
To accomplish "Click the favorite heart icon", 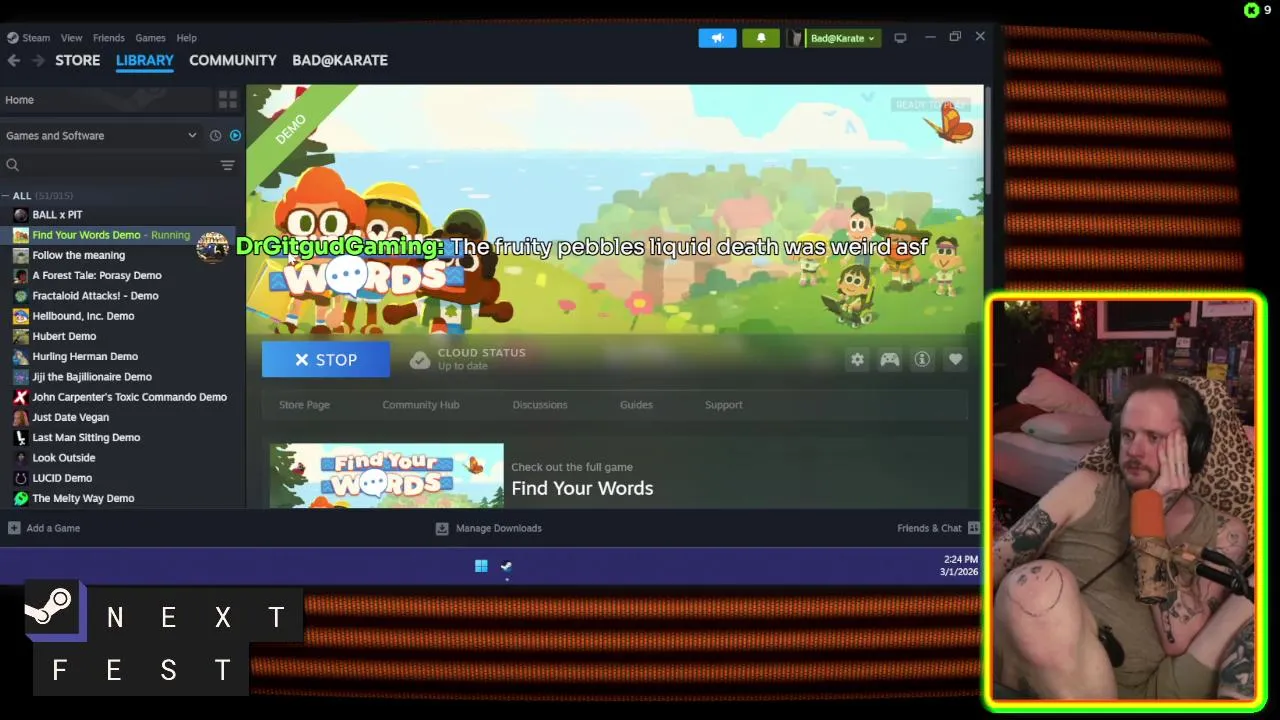I will (955, 360).
